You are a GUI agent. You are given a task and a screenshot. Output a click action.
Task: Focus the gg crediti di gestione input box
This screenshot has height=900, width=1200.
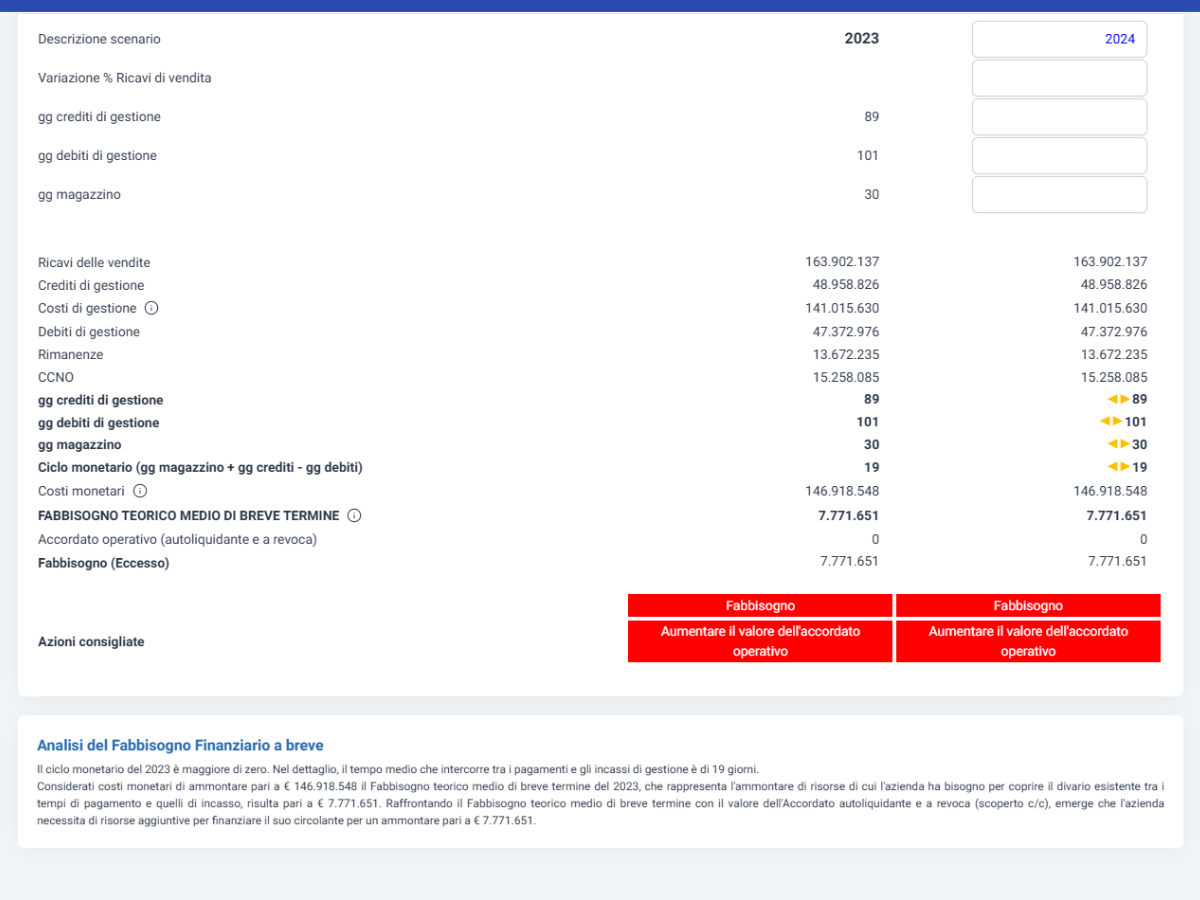click(x=1059, y=117)
